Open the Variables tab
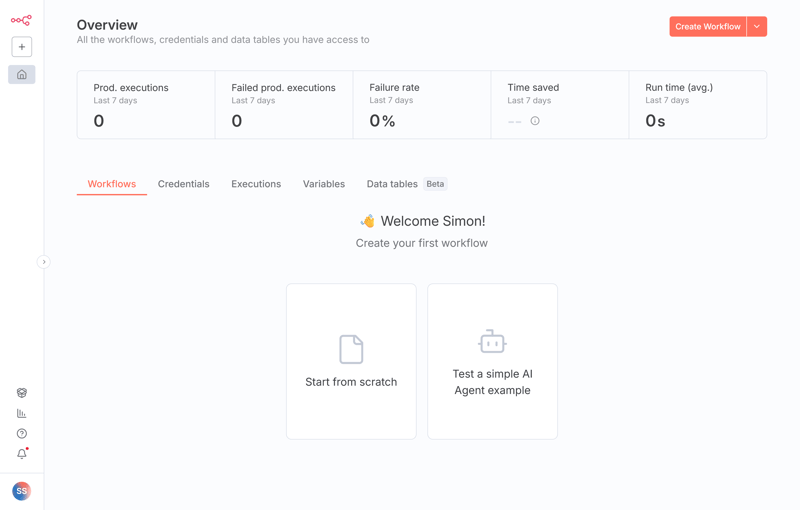 [x=324, y=184]
